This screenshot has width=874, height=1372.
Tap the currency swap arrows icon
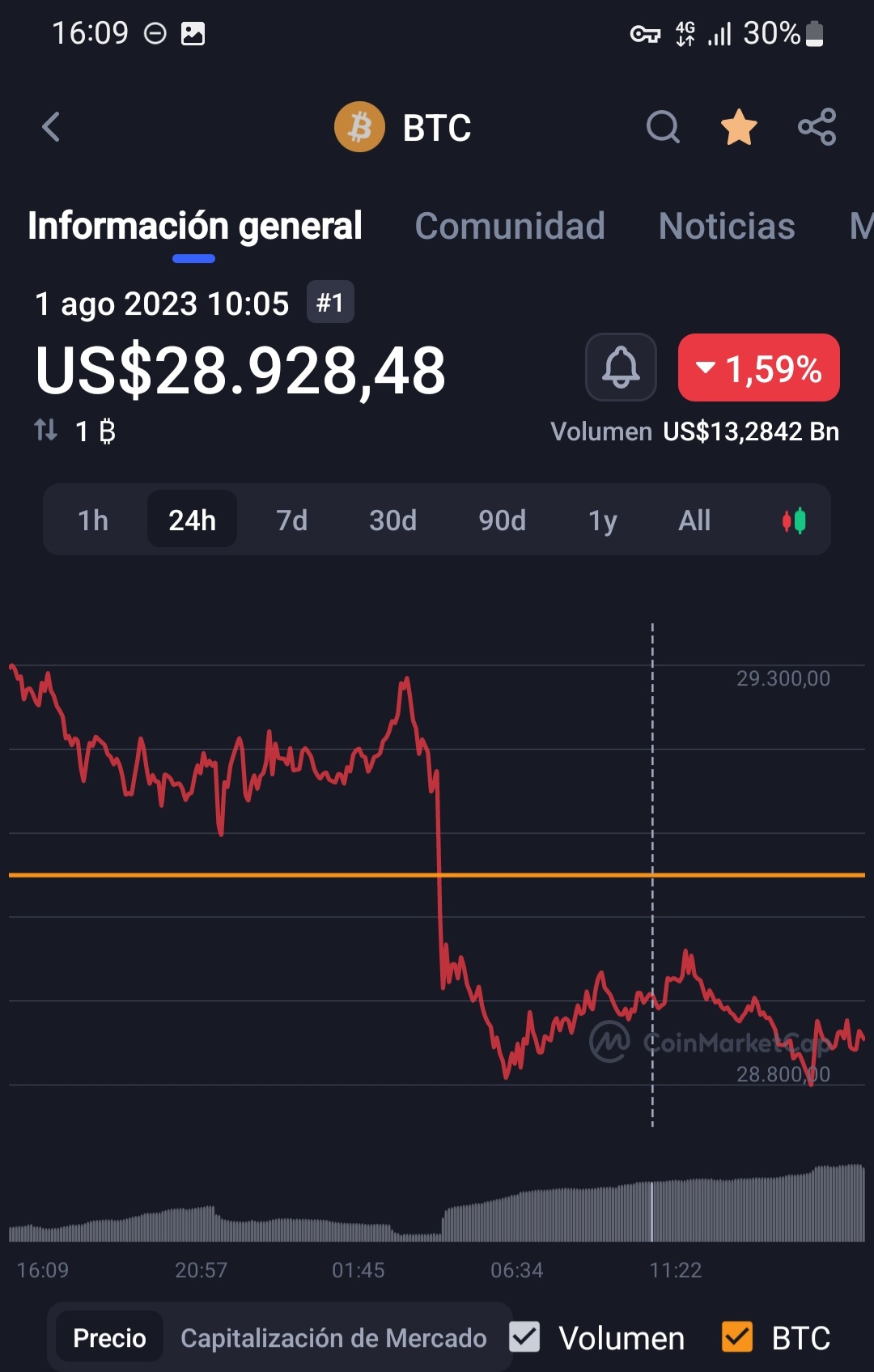[46, 430]
